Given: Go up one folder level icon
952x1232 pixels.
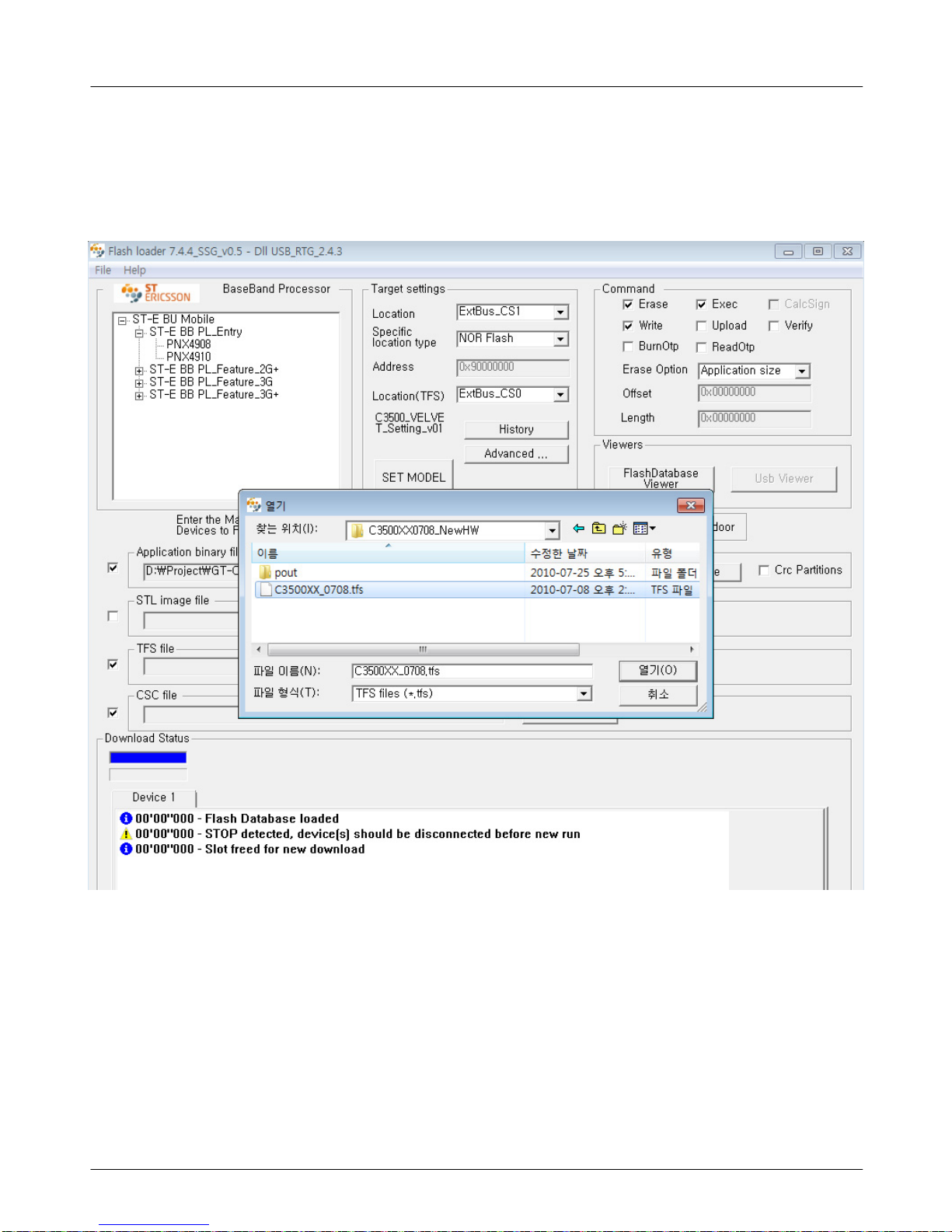Looking at the screenshot, I should point(598,529).
